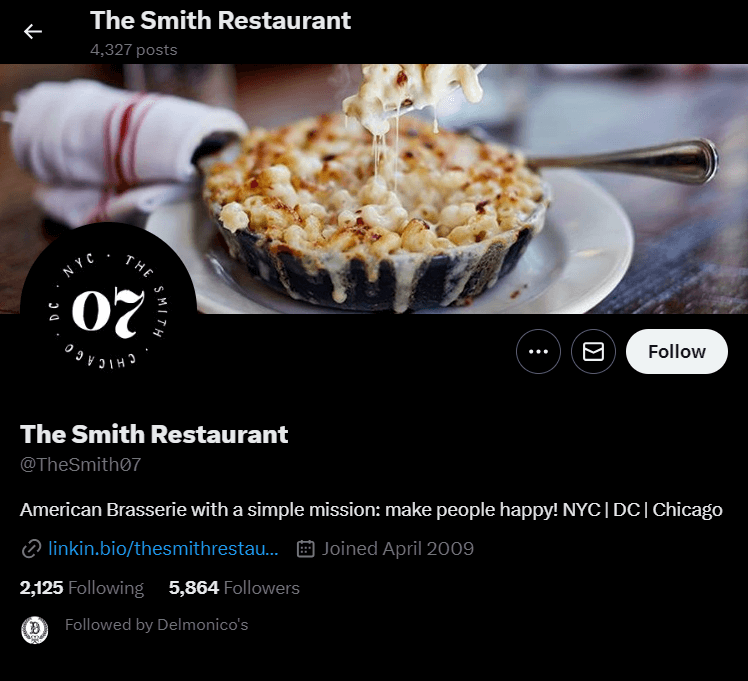Click The Smith Restaurant title in top bar
The height and width of the screenshot is (681, 748).
click(220, 21)
